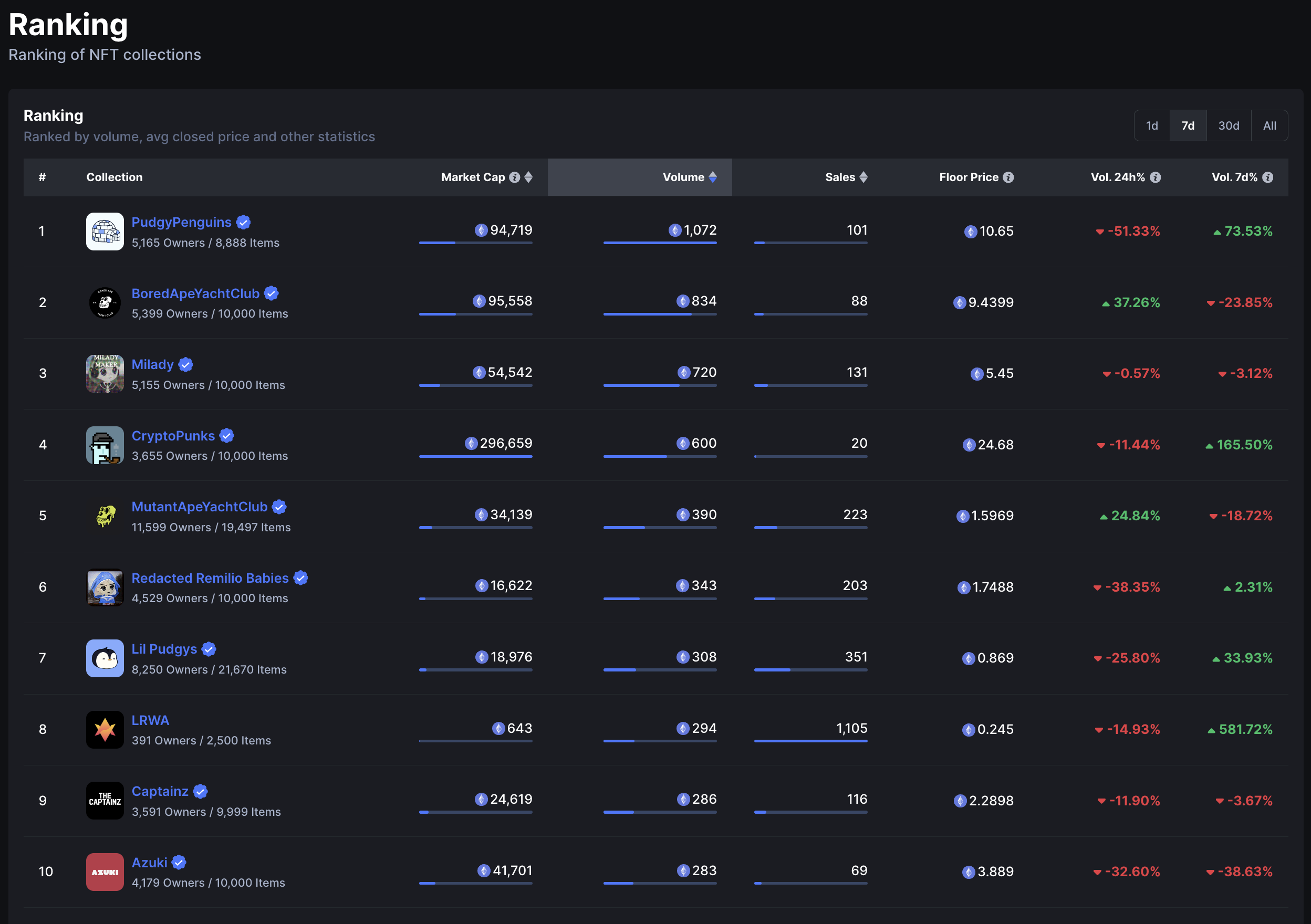Click Captainz verified badge icon

[201, 792]
